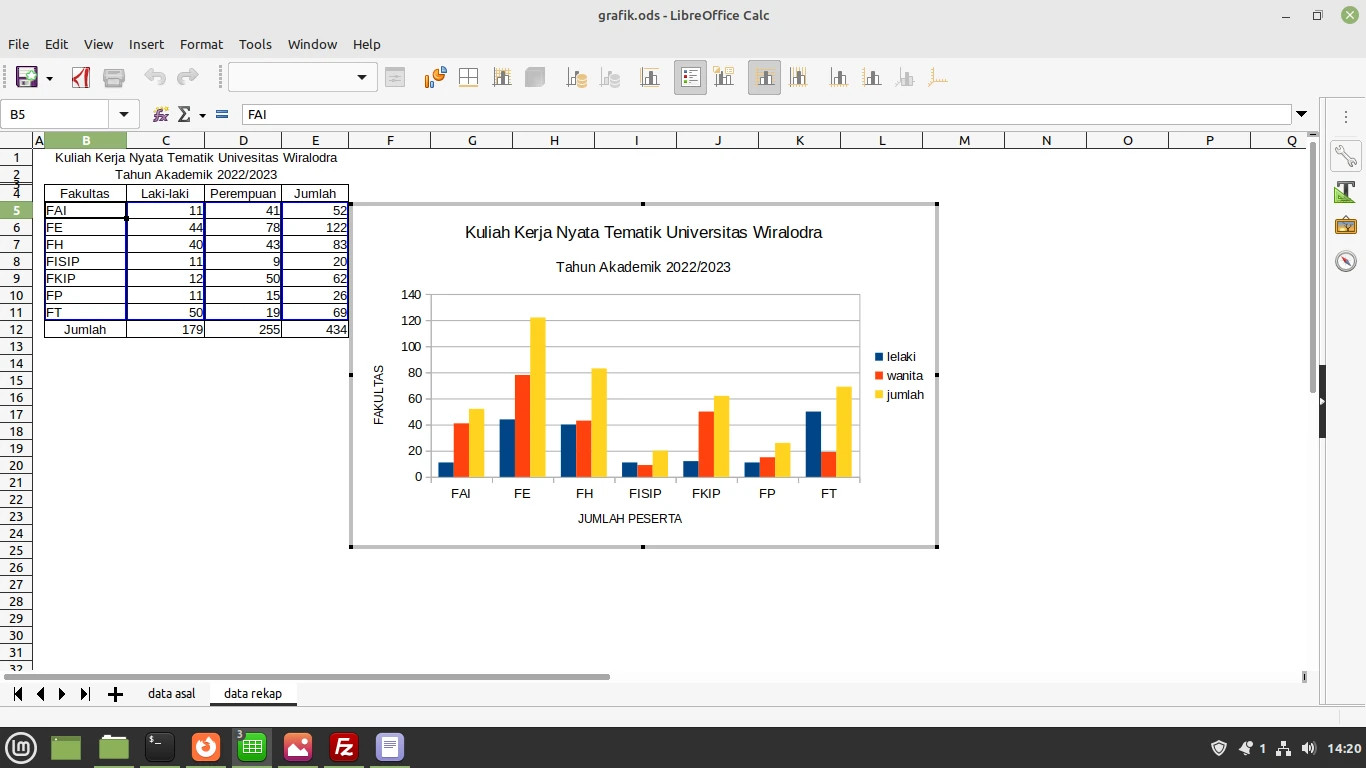The width and height of the screenshot is (1366, 768).
Task: Click the blue lelaki legend swatch
Action: click(x=879, y=357)
